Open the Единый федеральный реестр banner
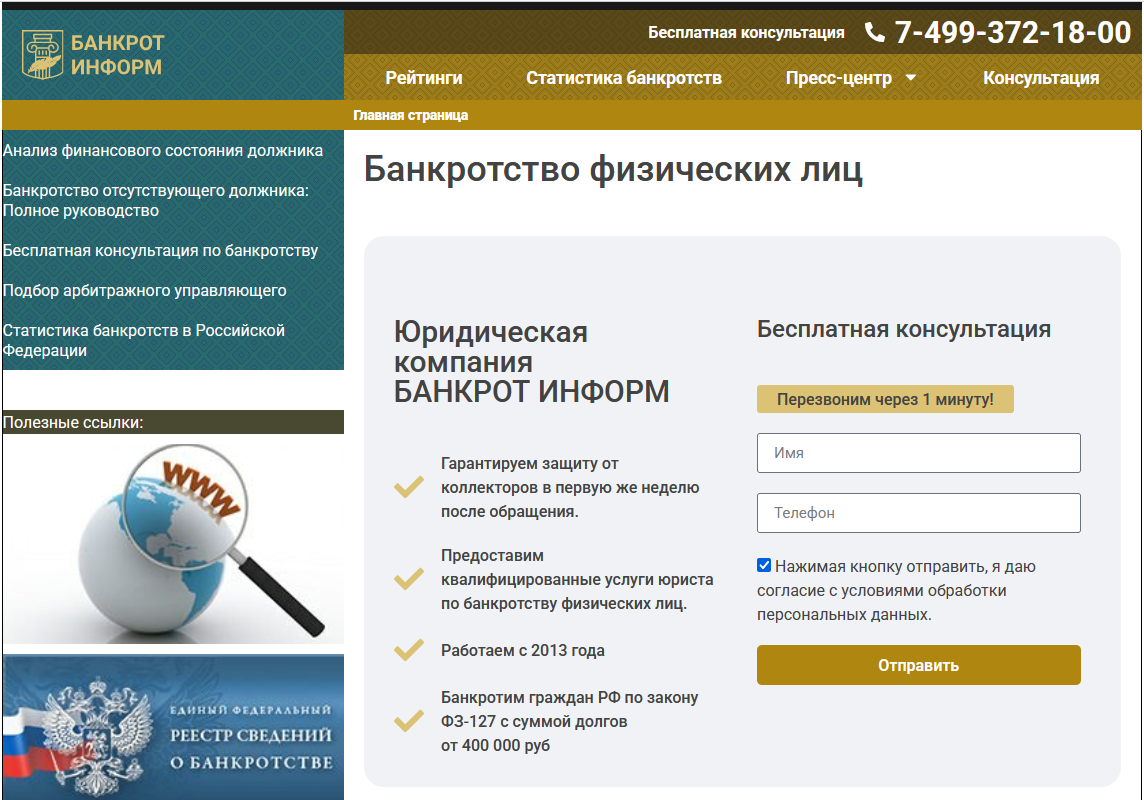The image size is (1144, 800). (x=173, y=727)
